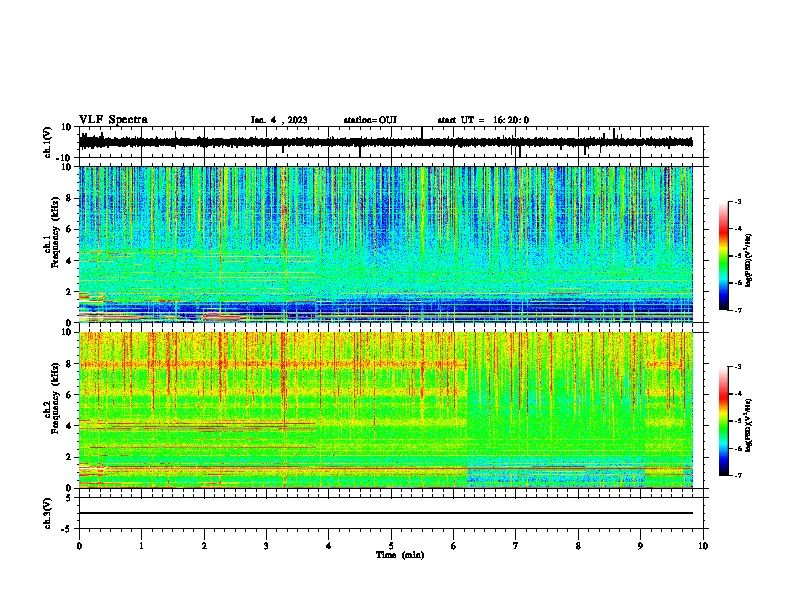Click the flat ch.3 voltage line
The width and height of the screenshot is (792, 612).
point(386,513)
